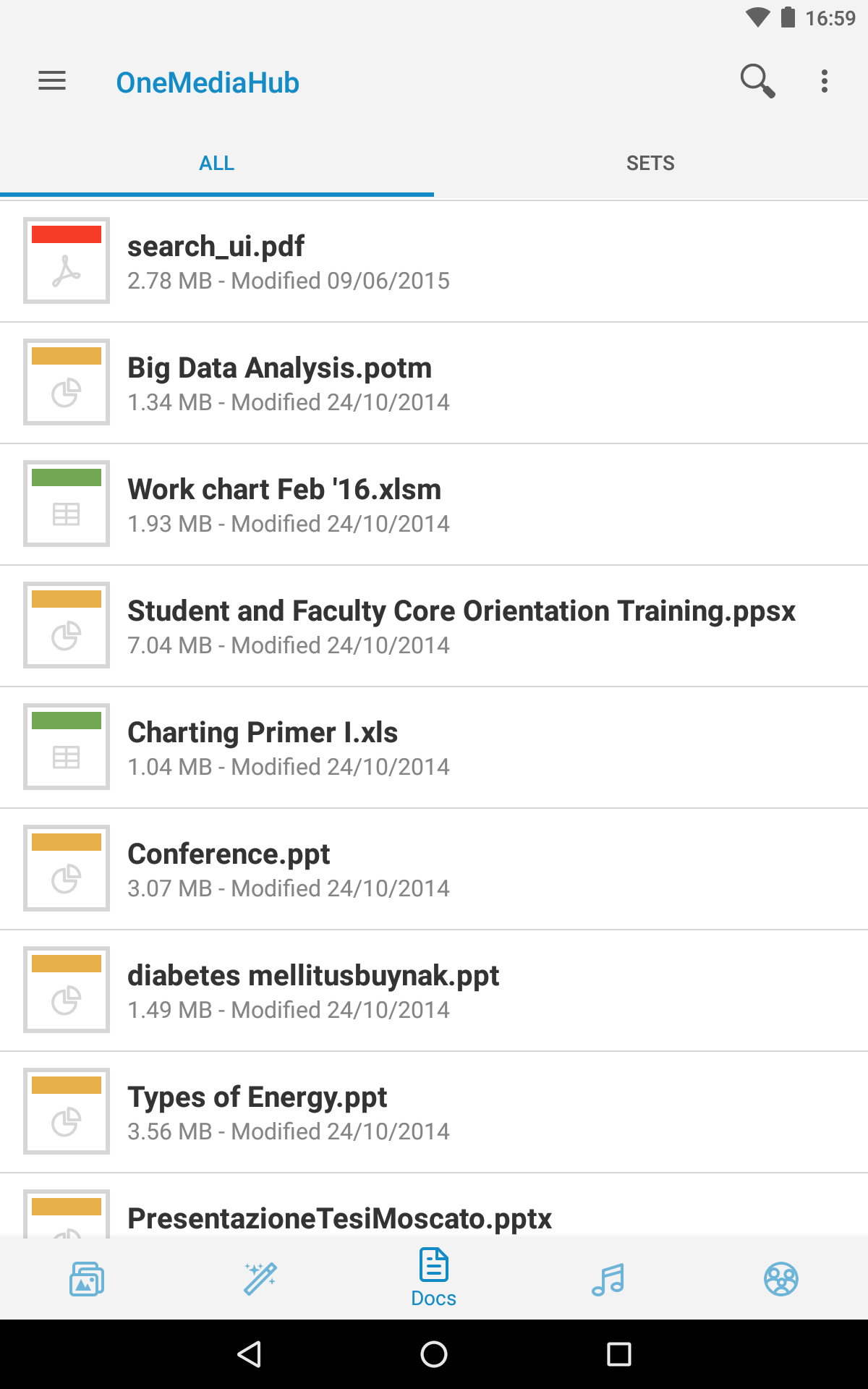The height and width of the screenshot is (1389, 868).
Task: Open Work chart Feb '16.xlsm entry
Action: point(434,505)
